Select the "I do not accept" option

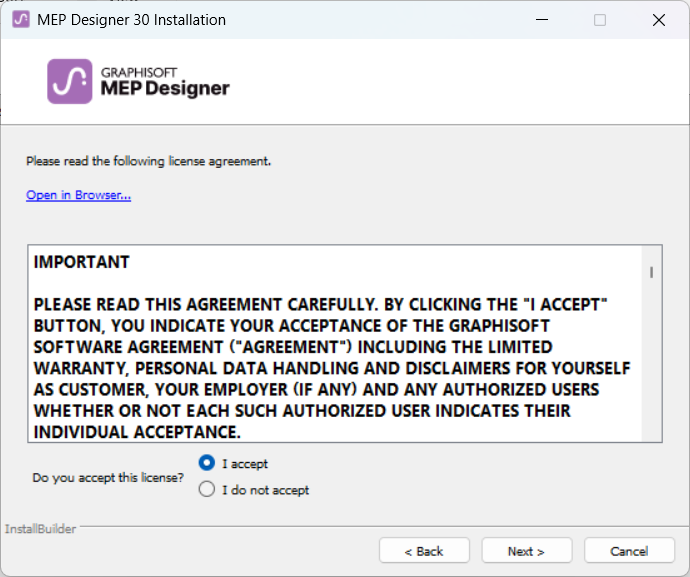(x=207, y=489)
